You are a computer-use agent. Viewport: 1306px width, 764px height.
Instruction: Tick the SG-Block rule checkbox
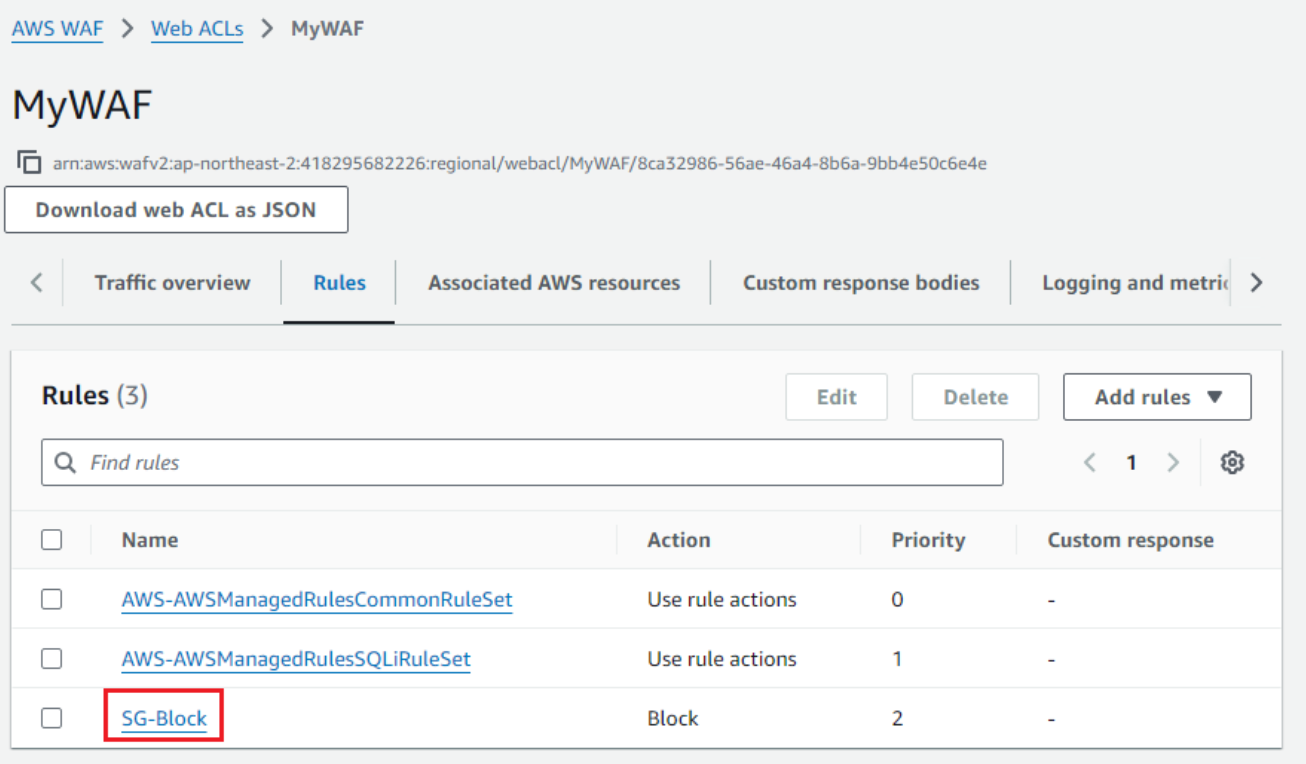[52, 718]
